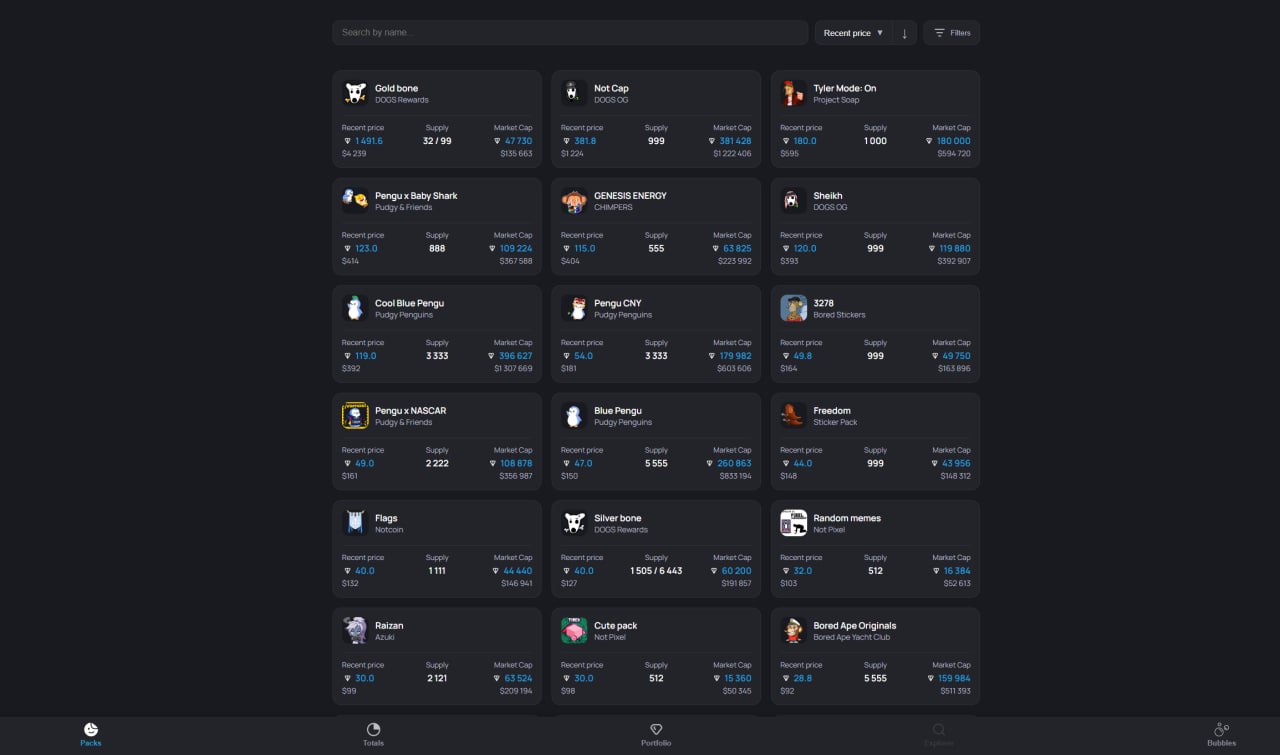Select the Flags Notcoin pack icon
1280x755 pixels.
coord(355,523)
